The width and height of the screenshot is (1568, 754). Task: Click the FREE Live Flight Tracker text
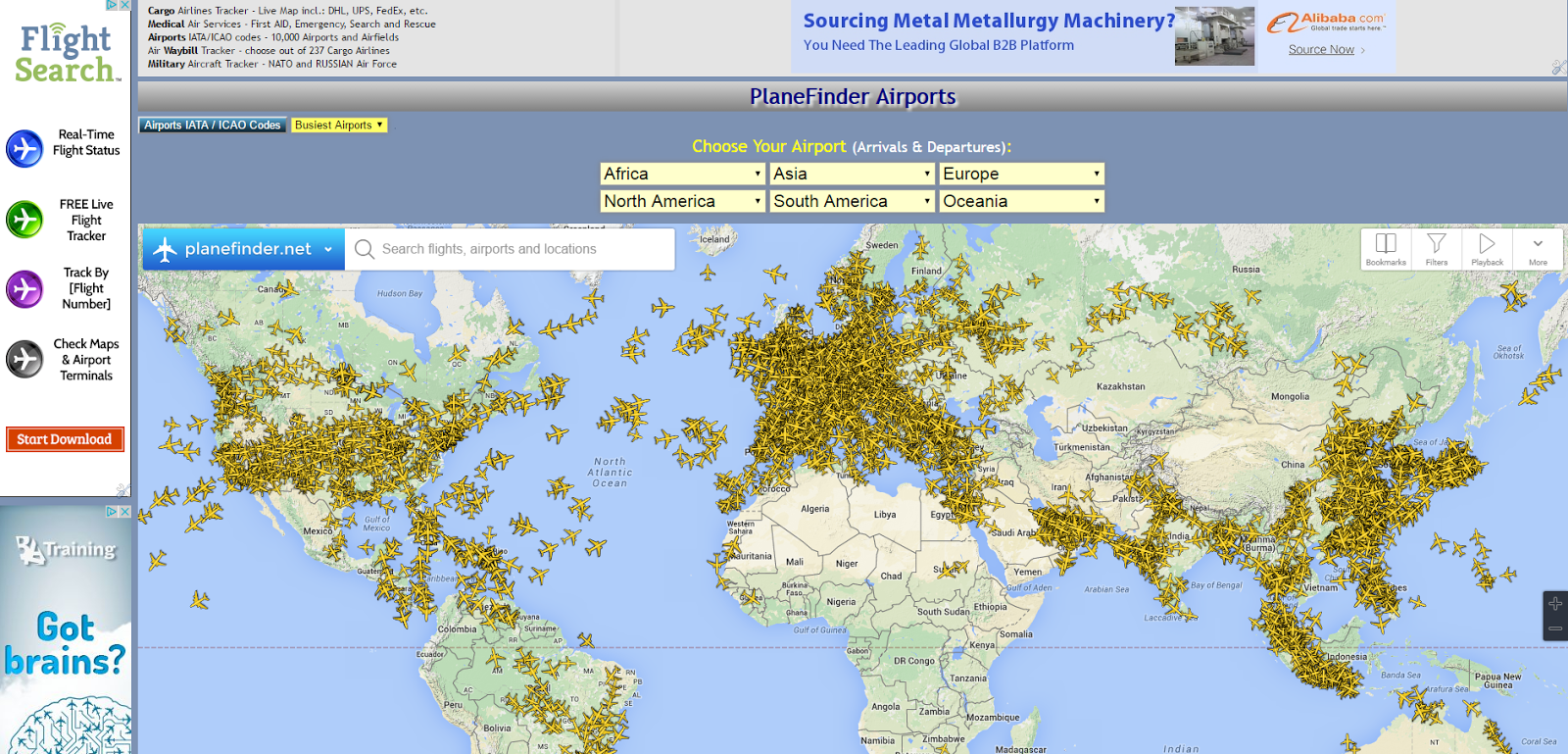(x=86, y=220)
